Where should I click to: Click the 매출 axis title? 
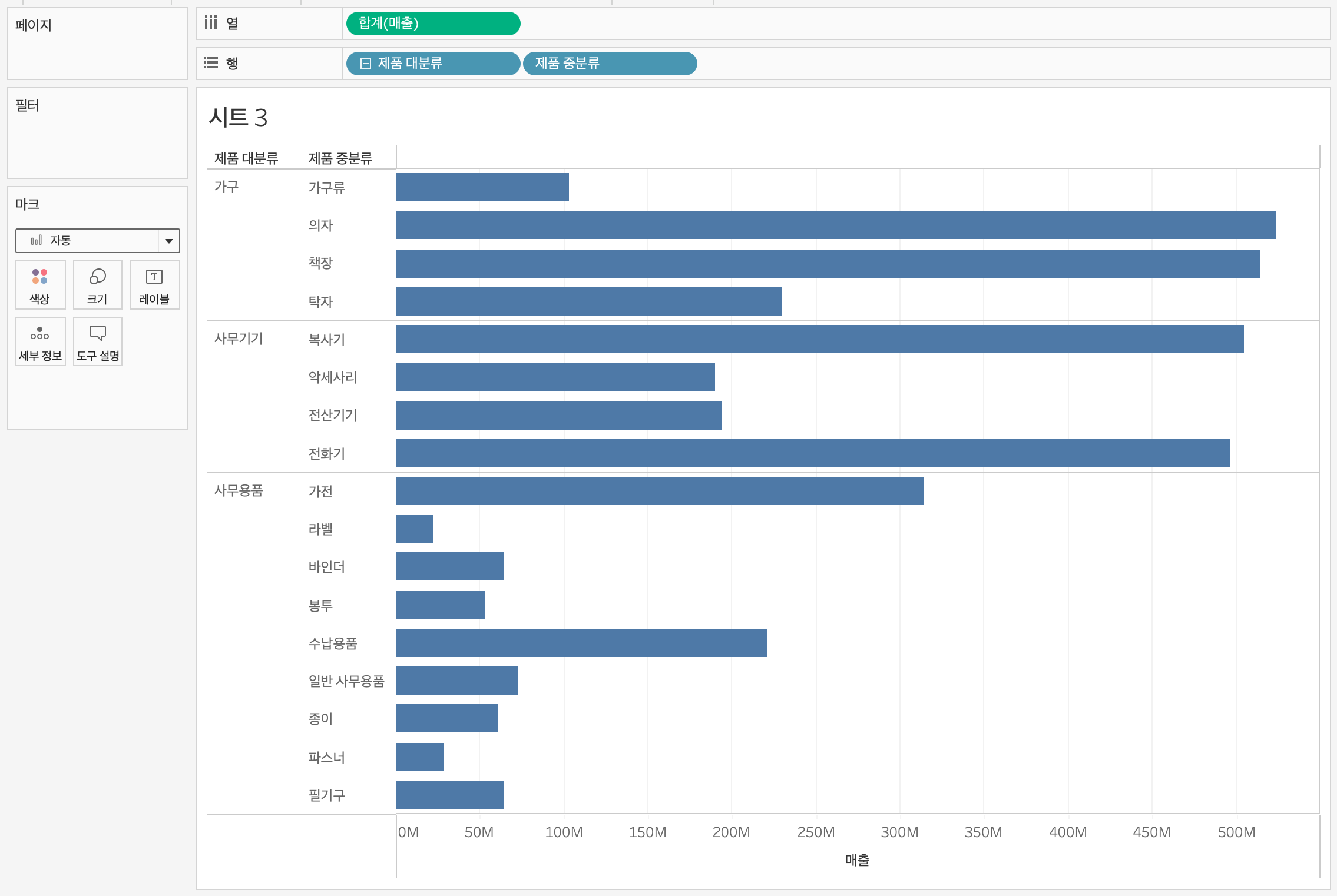[x=857, y=860]
